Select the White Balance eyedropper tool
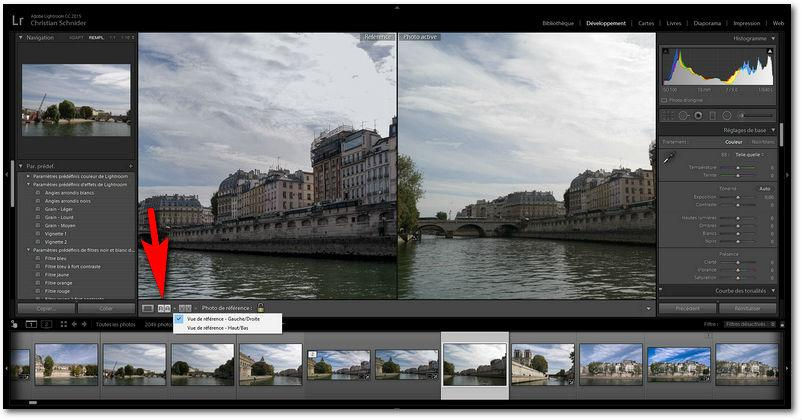The height and width of the screenshot is (420, 802). click(x=669, y=159)
